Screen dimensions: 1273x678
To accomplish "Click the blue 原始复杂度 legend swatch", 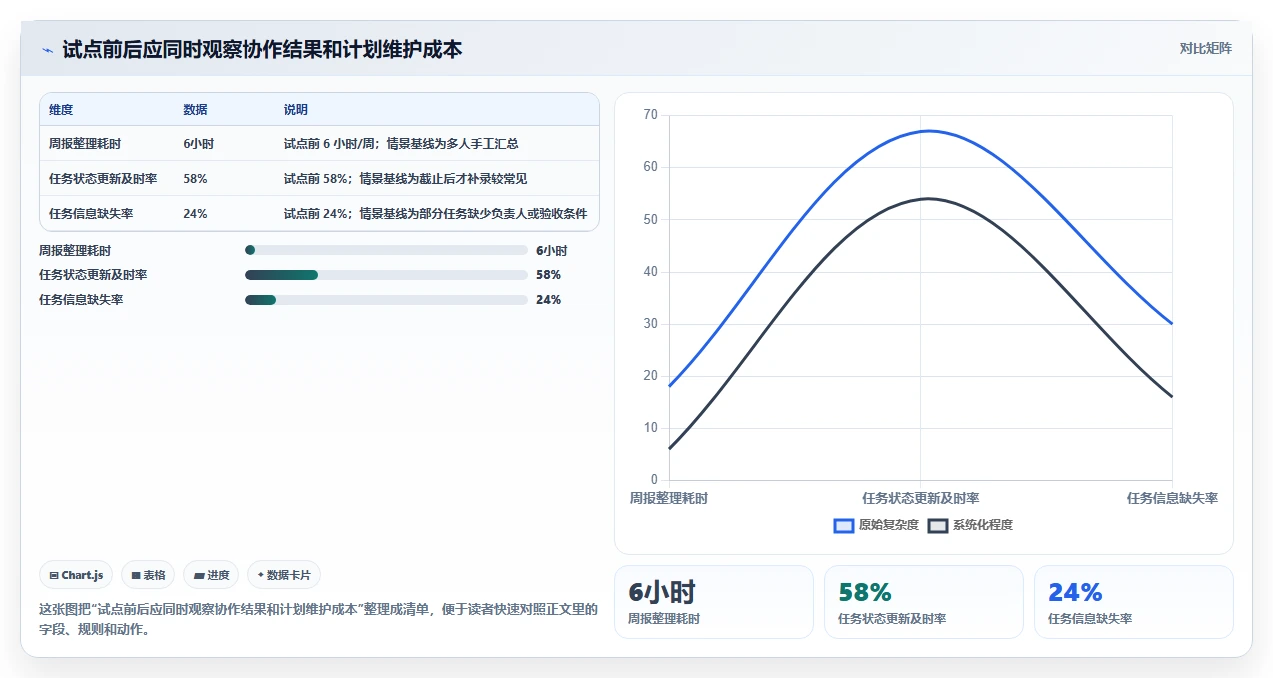I will click(x=844, y=525).
